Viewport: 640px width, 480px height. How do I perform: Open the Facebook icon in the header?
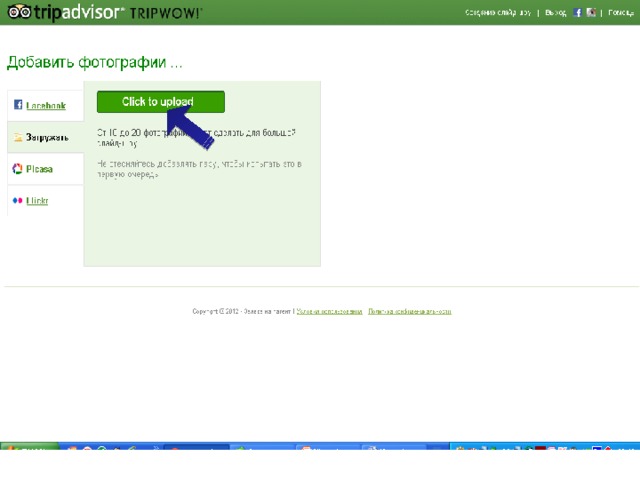tap(577, 13)
